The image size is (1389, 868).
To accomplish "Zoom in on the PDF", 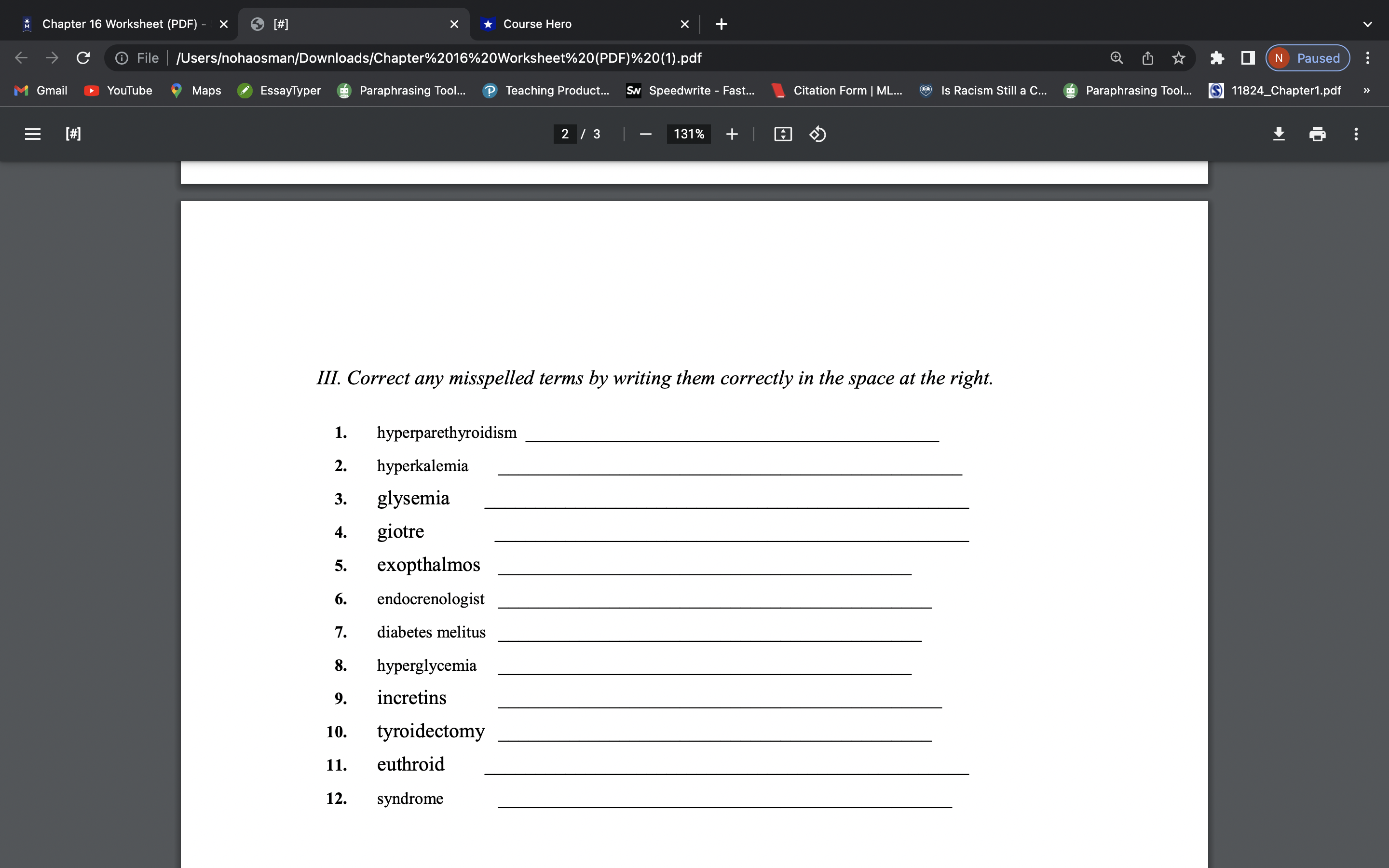I will pos(733,134).
